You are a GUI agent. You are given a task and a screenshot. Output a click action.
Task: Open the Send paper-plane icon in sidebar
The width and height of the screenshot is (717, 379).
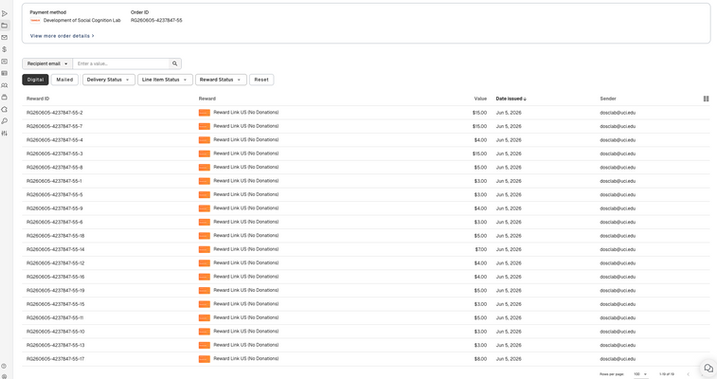click(x=5, y=14)
